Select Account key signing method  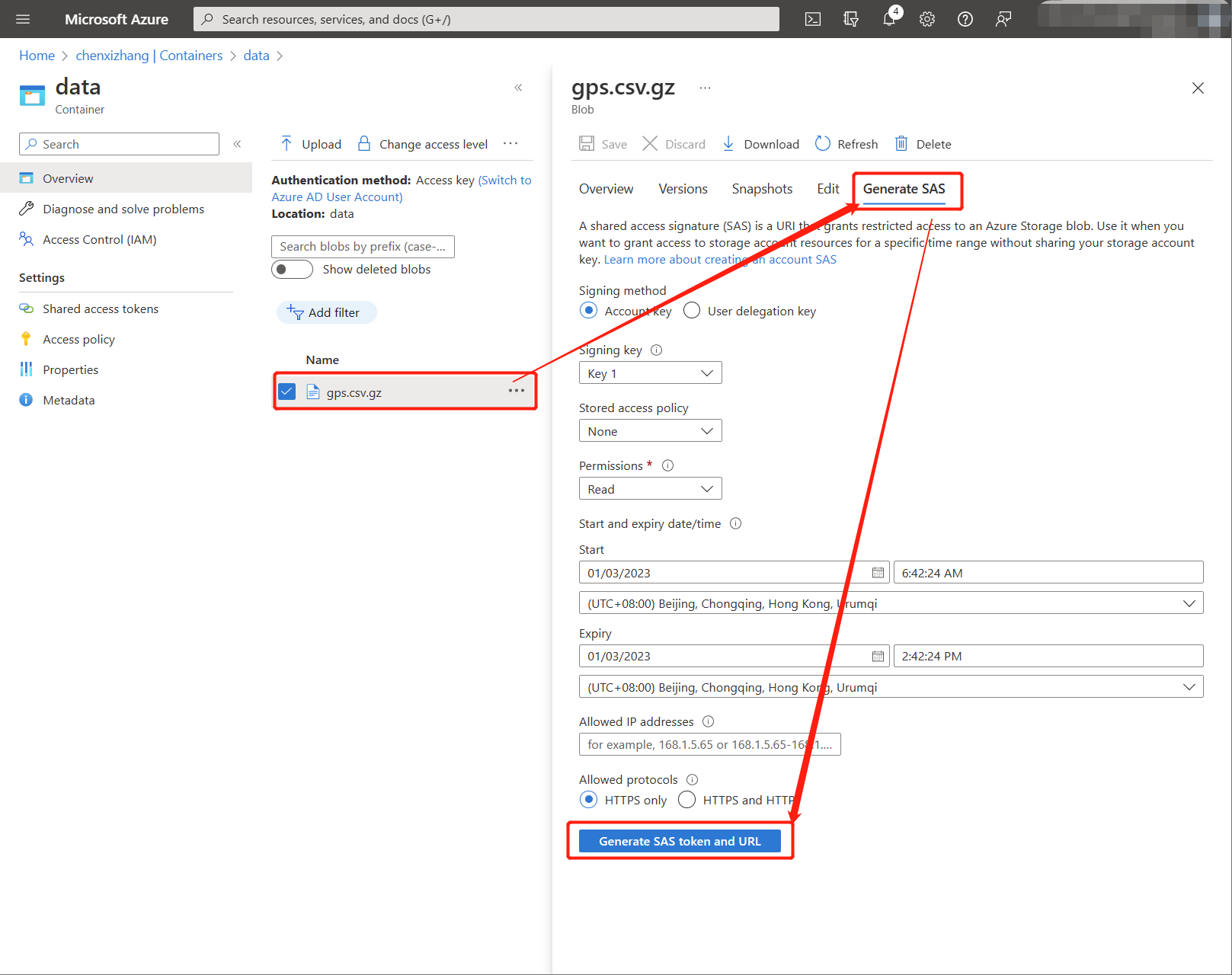[588, 311]
